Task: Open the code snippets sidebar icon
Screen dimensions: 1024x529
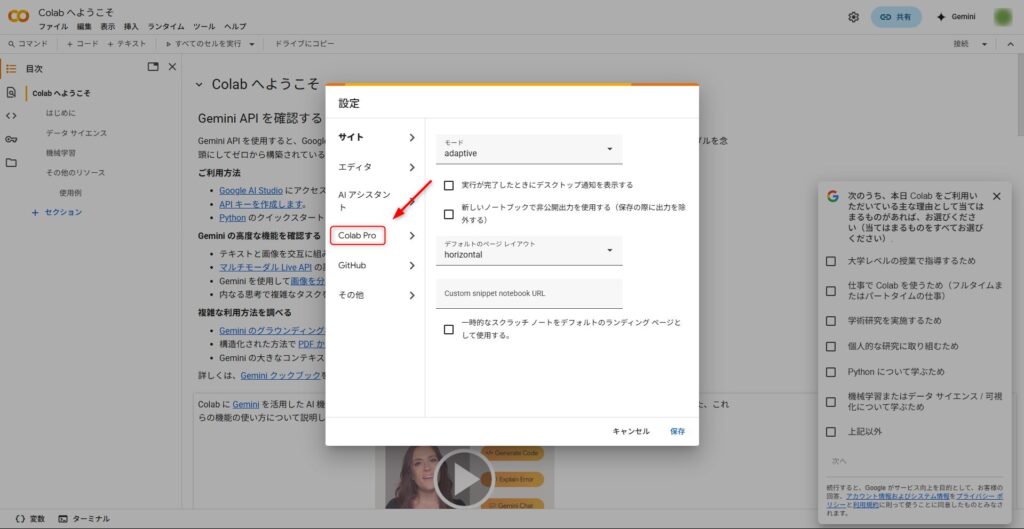Action: click(11, 116)
